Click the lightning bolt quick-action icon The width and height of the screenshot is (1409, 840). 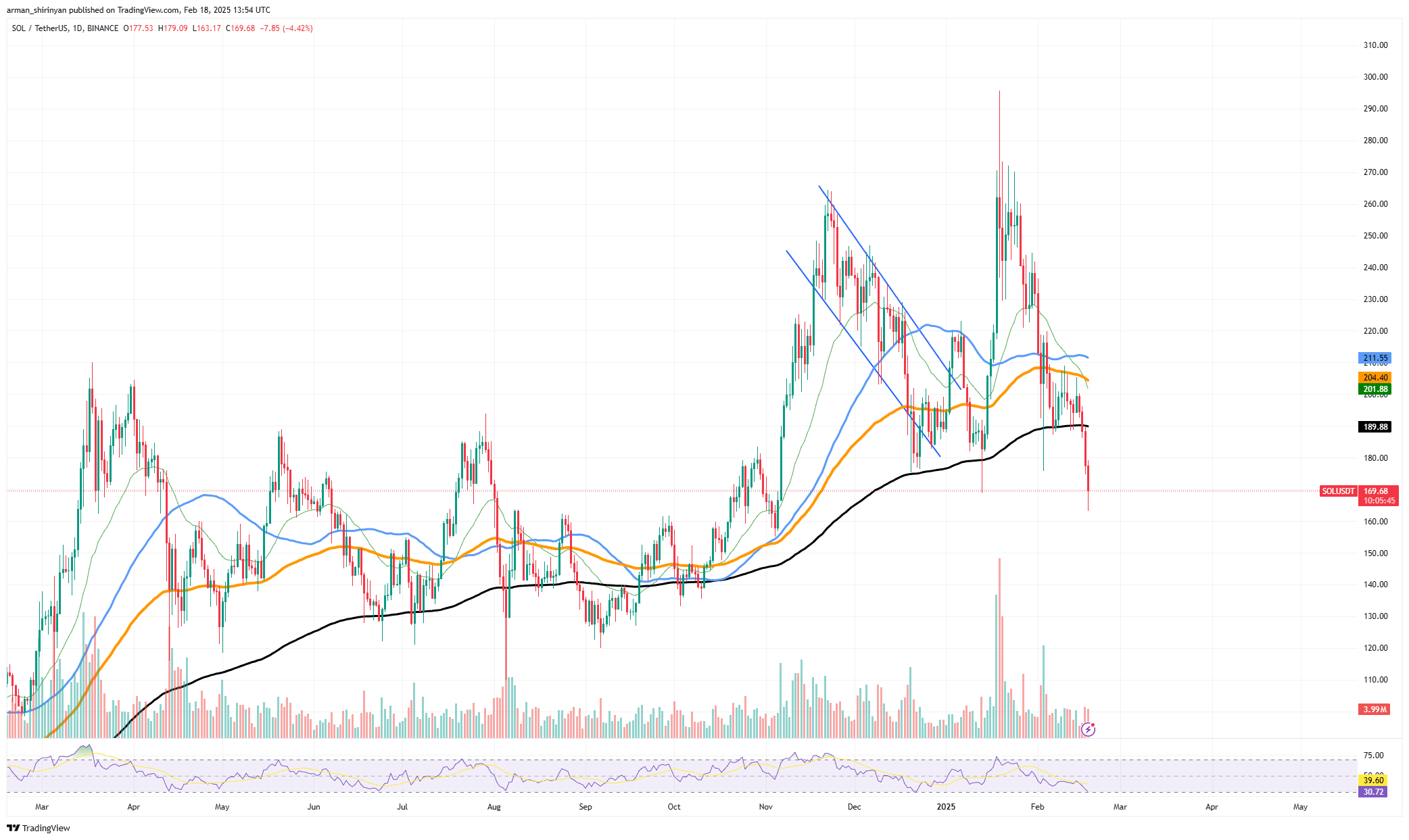1090,728
